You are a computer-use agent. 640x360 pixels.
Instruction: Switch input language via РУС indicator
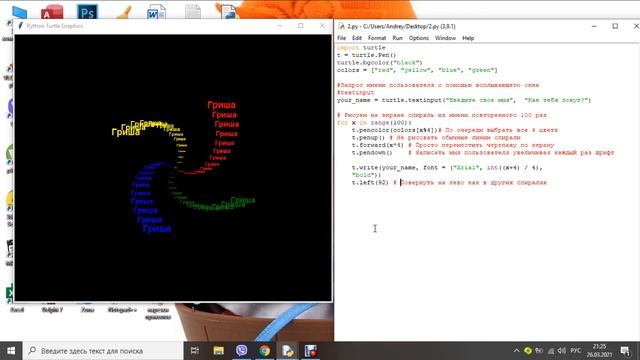pos(576,351)
